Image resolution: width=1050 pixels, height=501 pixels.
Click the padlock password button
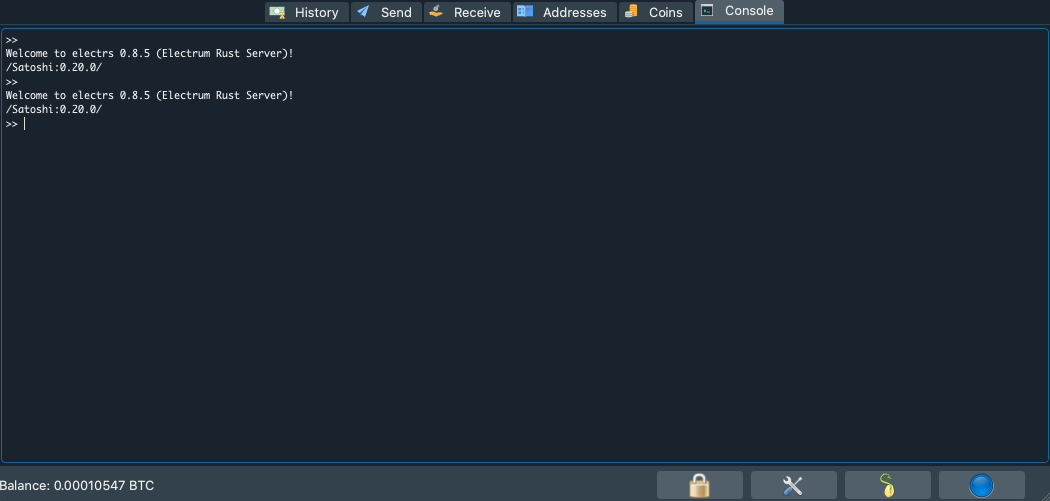point(700,485)
